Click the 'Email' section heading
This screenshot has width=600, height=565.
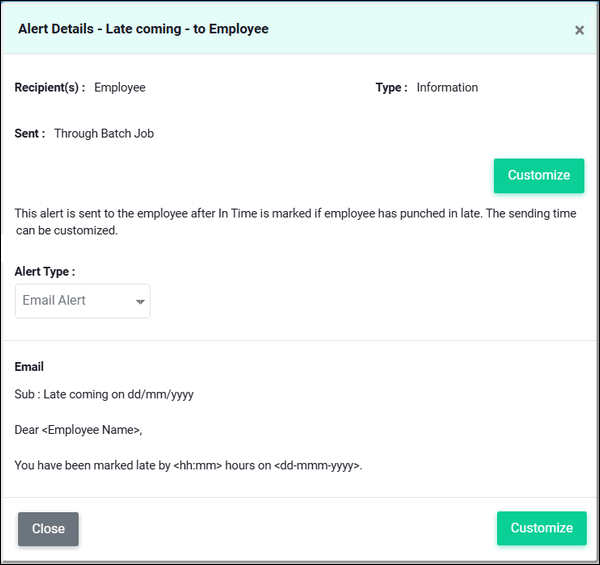29,367
